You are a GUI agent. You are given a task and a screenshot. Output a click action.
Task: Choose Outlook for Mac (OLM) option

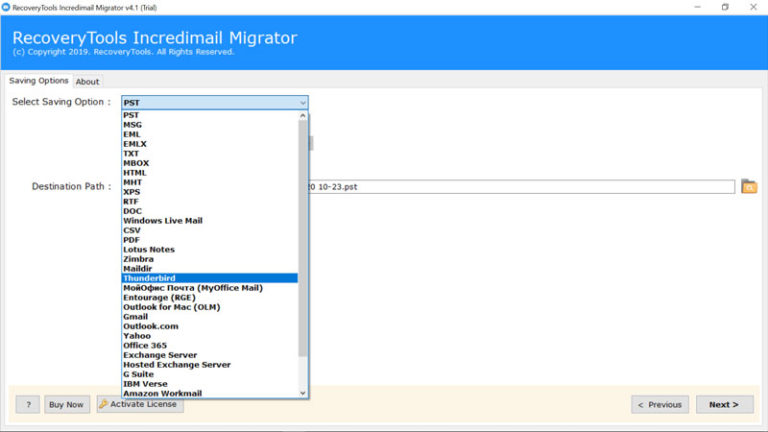[x=171, y=307]
